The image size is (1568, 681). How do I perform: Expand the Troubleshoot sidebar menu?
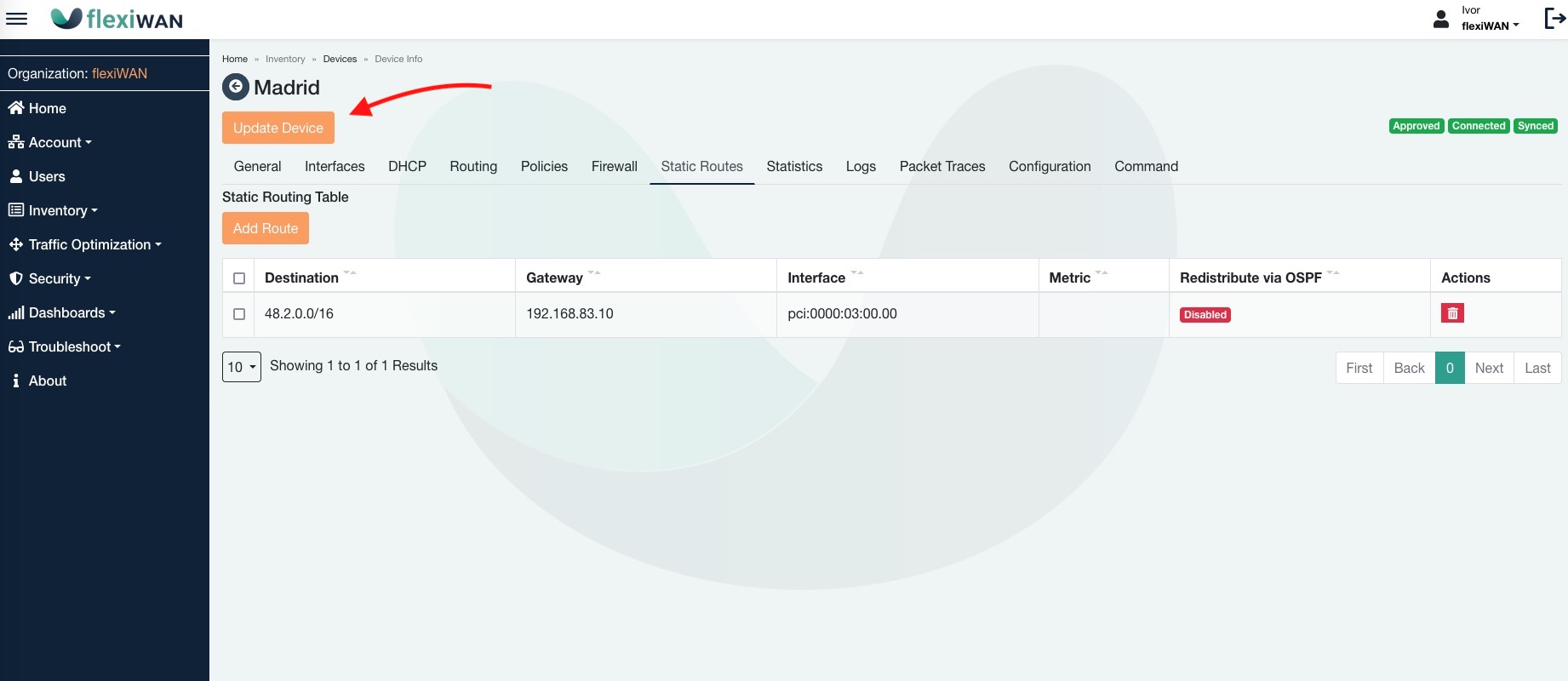tap(65, 346)
